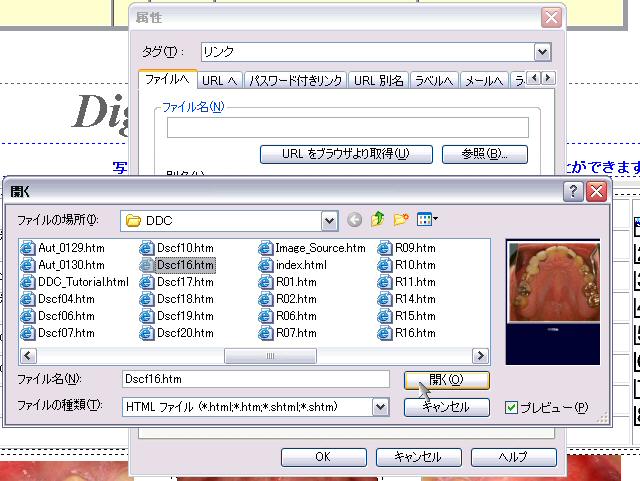Select the highlighted Dscf16.htm file name
Image resolution: width=640 pixels, height=481 pixels.
[x=185, y=265]
